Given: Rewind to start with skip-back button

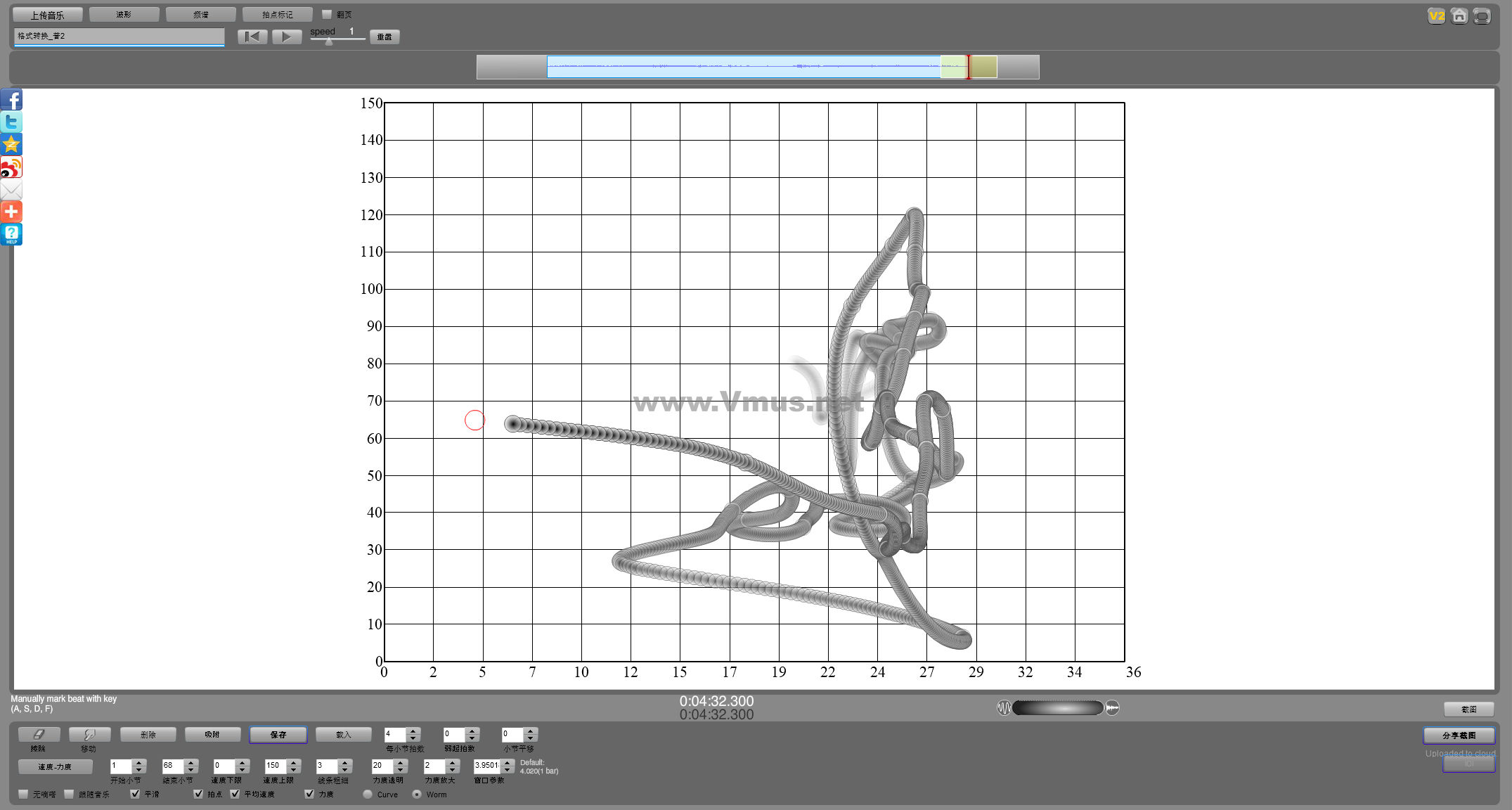Looking at the screenshot, I should 252,37.
